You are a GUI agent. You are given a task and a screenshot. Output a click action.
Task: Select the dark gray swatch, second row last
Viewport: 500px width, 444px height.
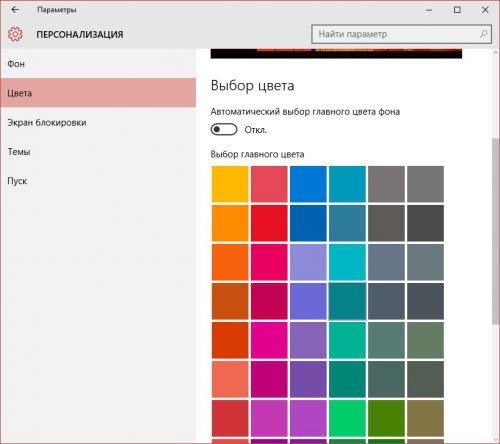pyautogui.click(x=425, y=223)
